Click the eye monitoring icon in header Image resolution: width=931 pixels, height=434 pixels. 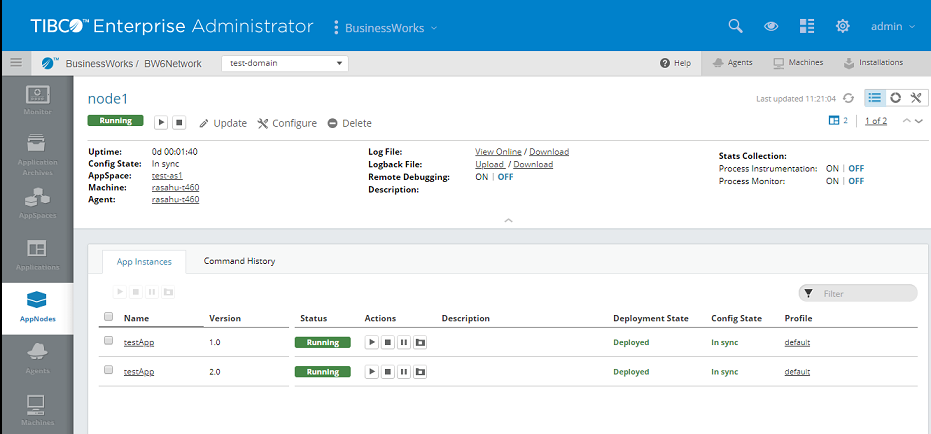click(x=771, y=27)
